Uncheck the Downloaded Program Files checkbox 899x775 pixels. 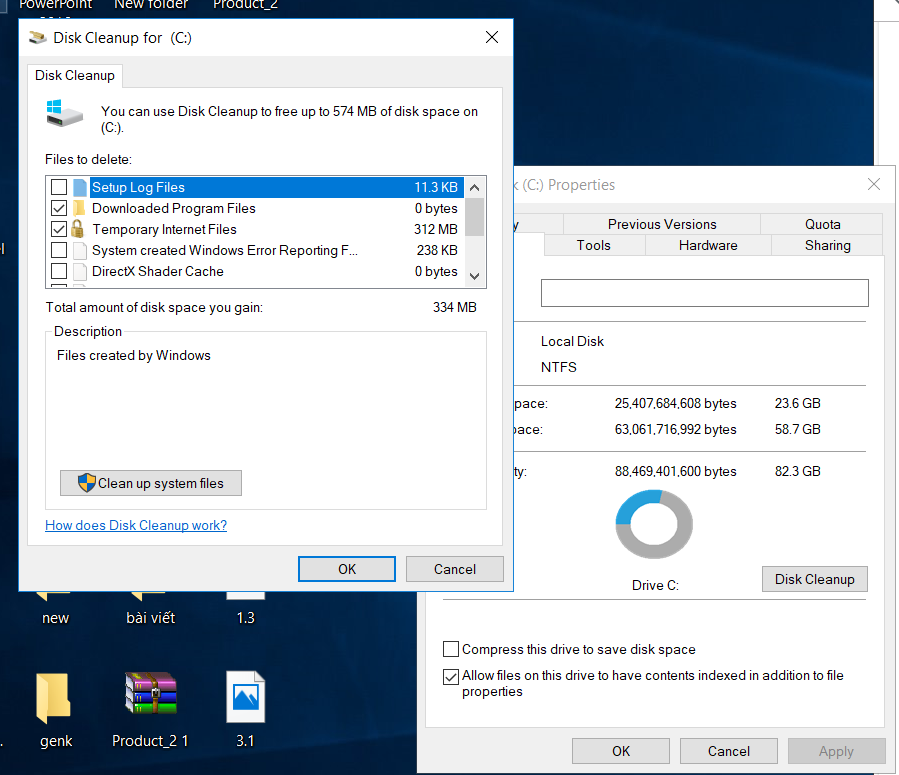tap(59, 208)
